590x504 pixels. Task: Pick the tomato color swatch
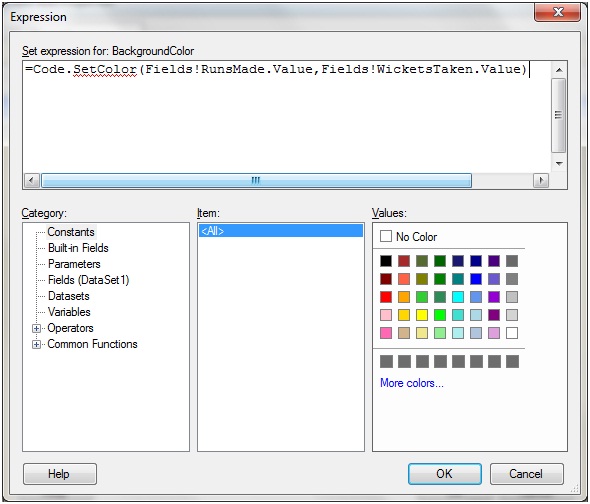[404, 279]
